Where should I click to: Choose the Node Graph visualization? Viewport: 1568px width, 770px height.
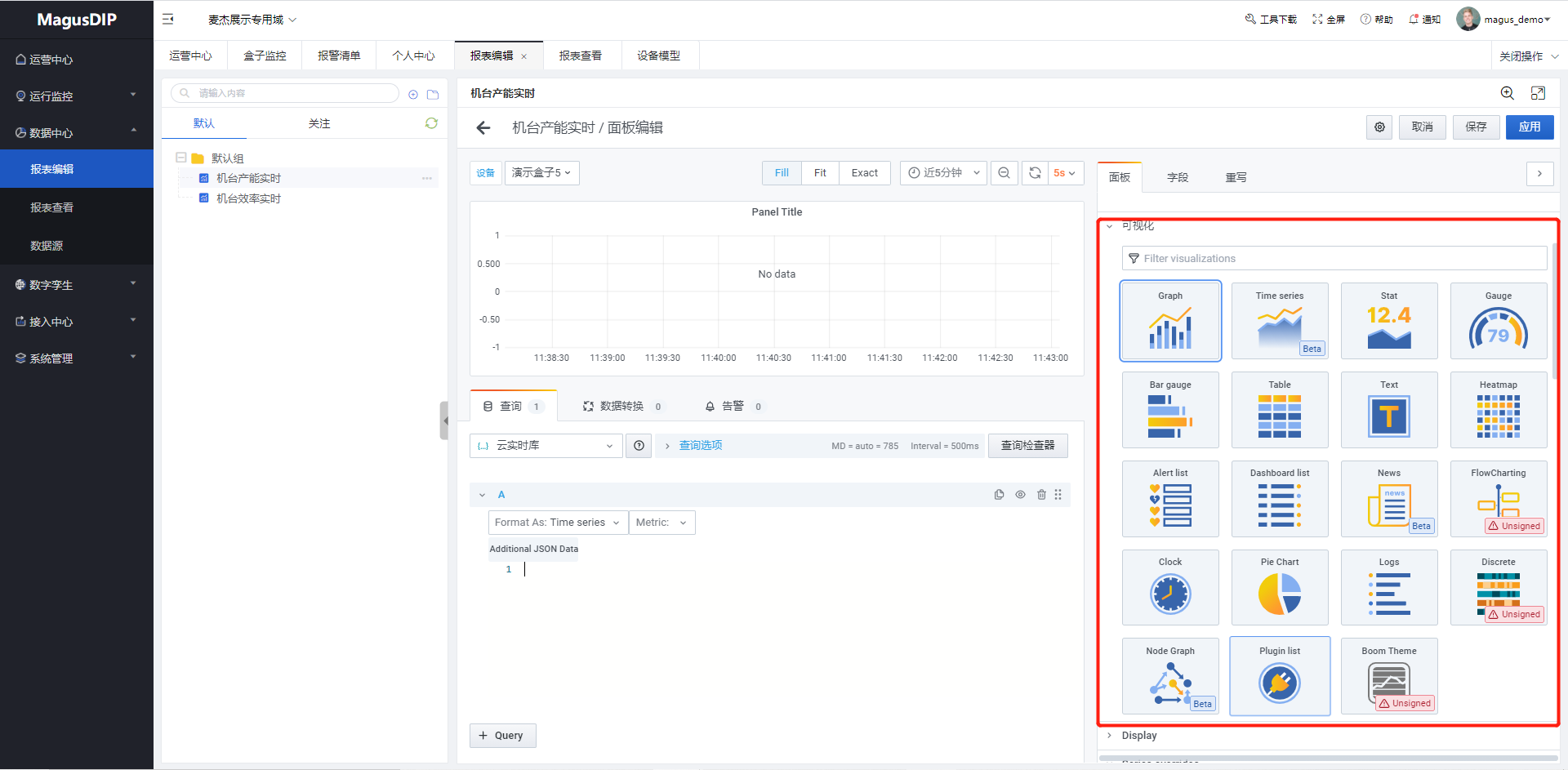pyautogui.click(x=1170, y=676)
